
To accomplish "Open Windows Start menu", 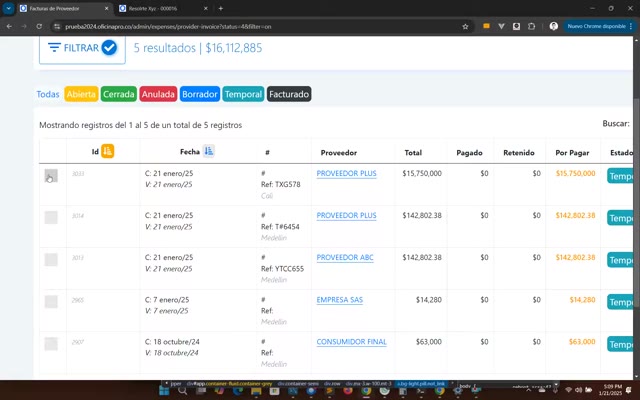I will coord(164,391).
